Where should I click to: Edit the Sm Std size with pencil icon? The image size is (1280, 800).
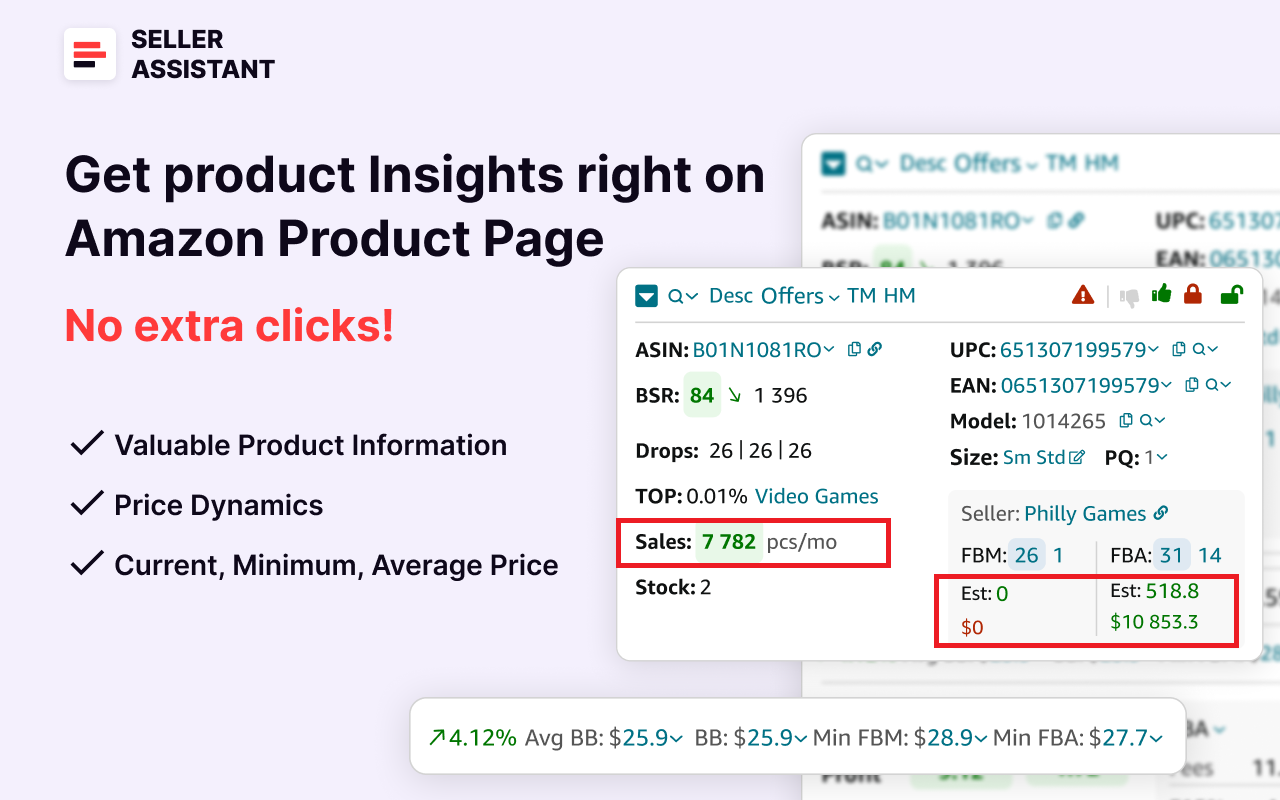tap(1078, 457)
